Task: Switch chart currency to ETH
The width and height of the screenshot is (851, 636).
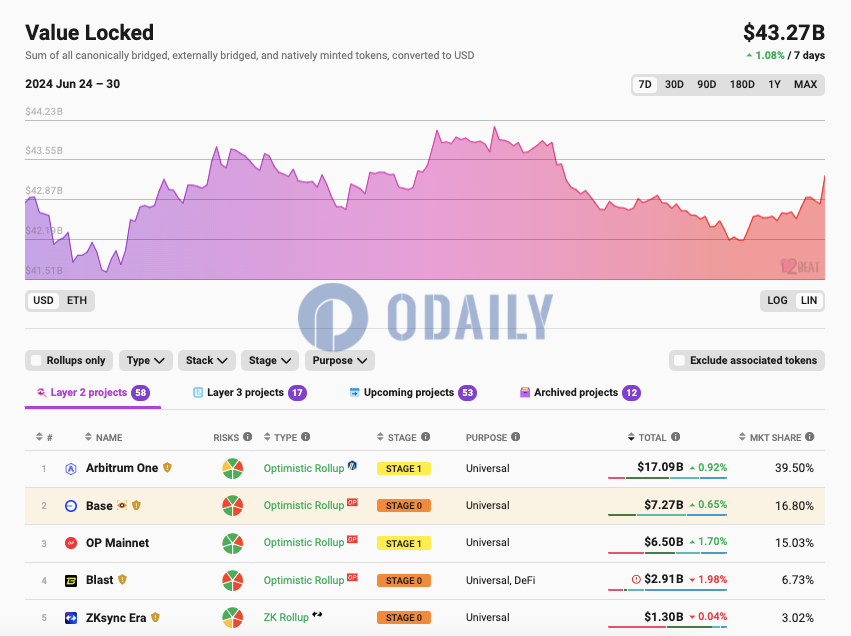Action: pyautogui.click(x=77, y=301)
